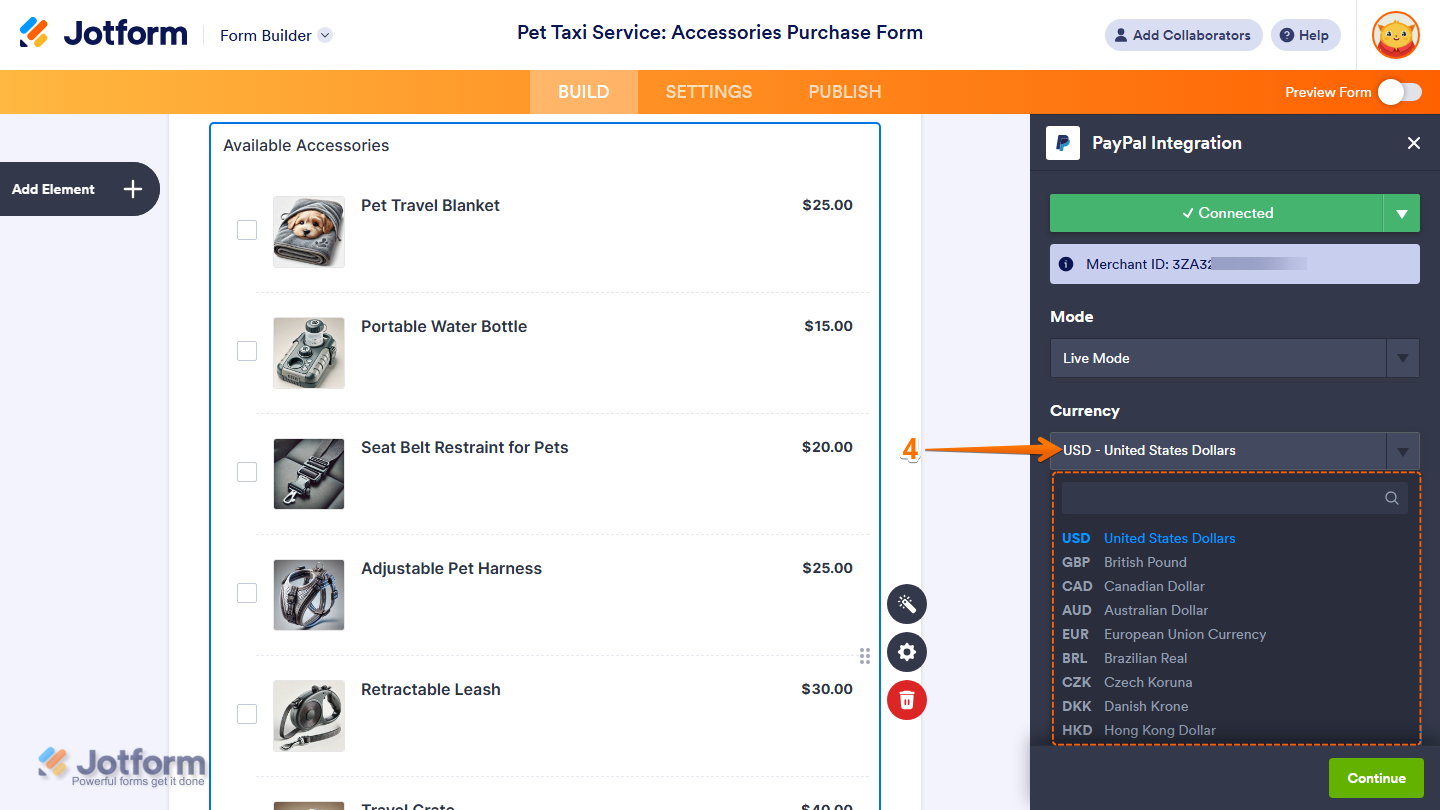Click the red trash delete icon
The image size is (1440, 810).
[907, 699]
